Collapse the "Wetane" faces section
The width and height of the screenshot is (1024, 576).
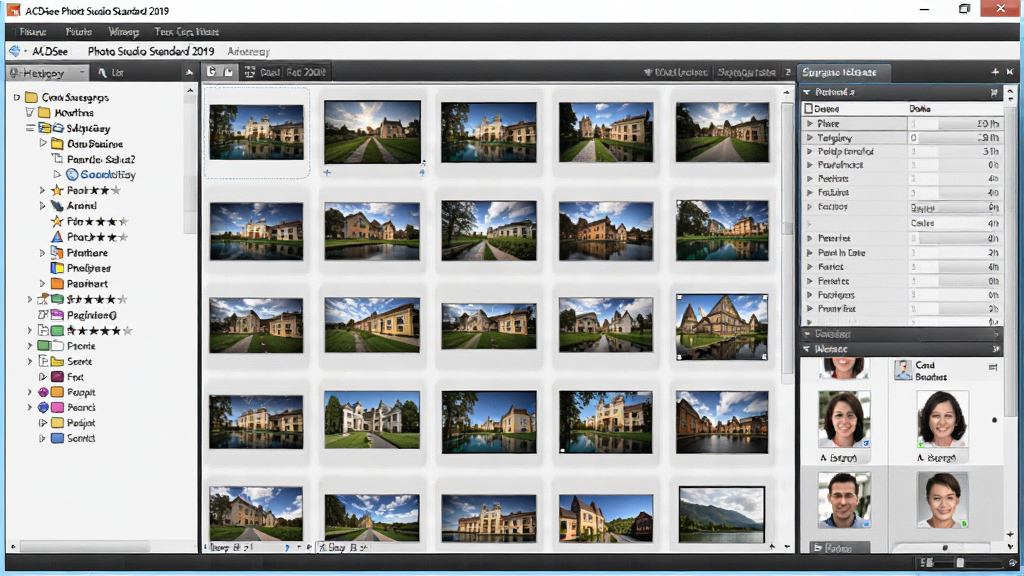click(807, 349)
